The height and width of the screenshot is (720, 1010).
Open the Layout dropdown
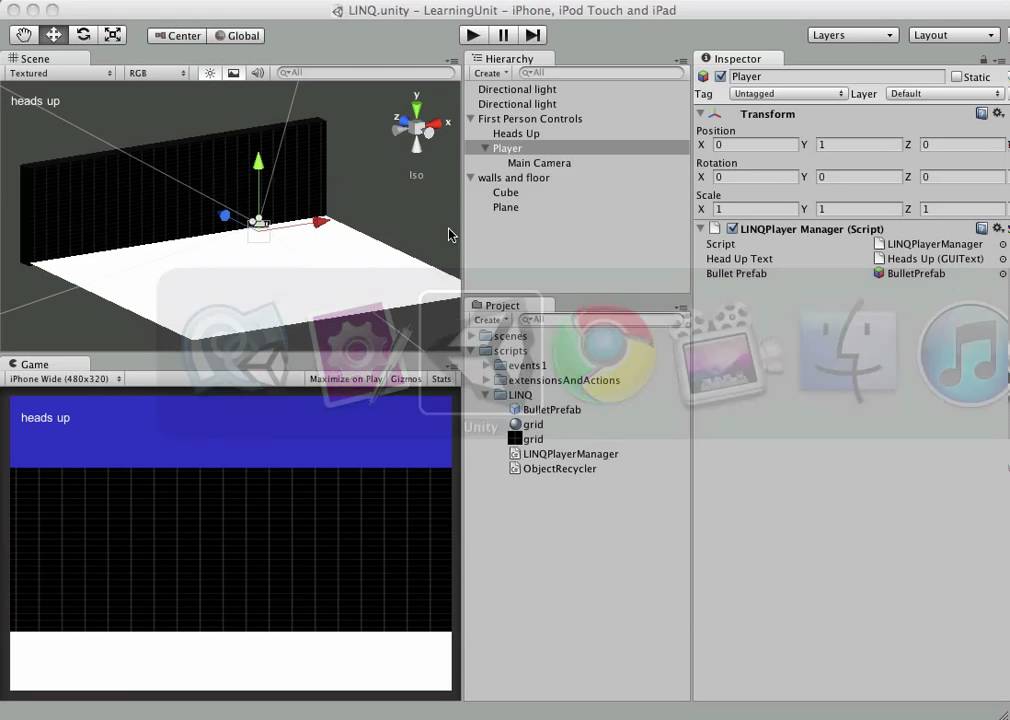(954, 35)
